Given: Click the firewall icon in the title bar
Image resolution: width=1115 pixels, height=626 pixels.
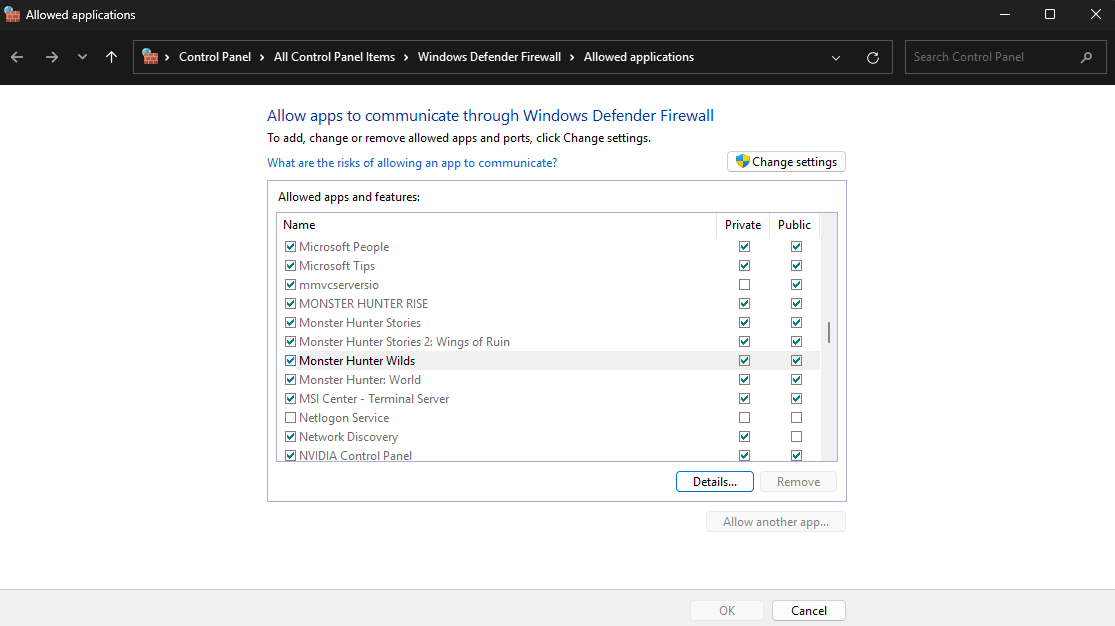Looking at the screenshot, I should coord(13,15).
